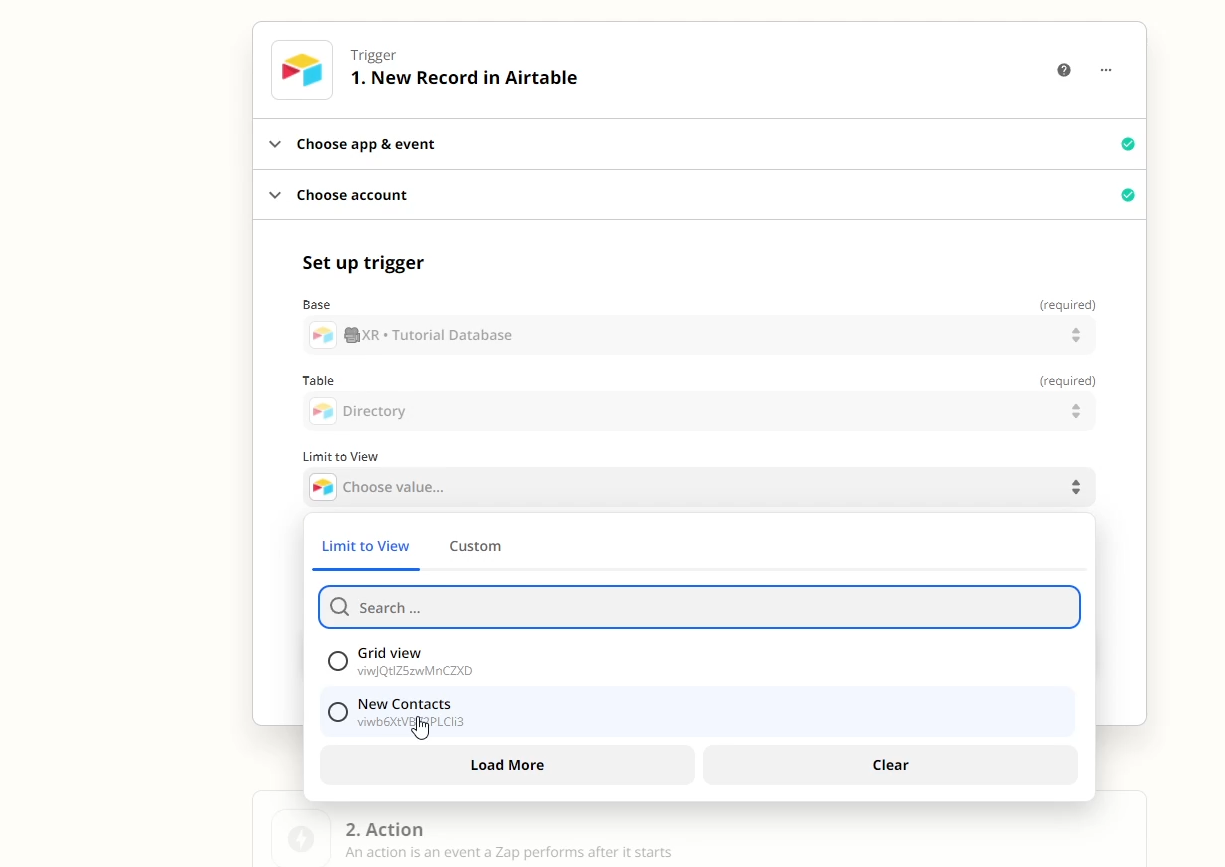
Task: Click the Load More button
Action: pyautogui.click(x=507, y=765)
